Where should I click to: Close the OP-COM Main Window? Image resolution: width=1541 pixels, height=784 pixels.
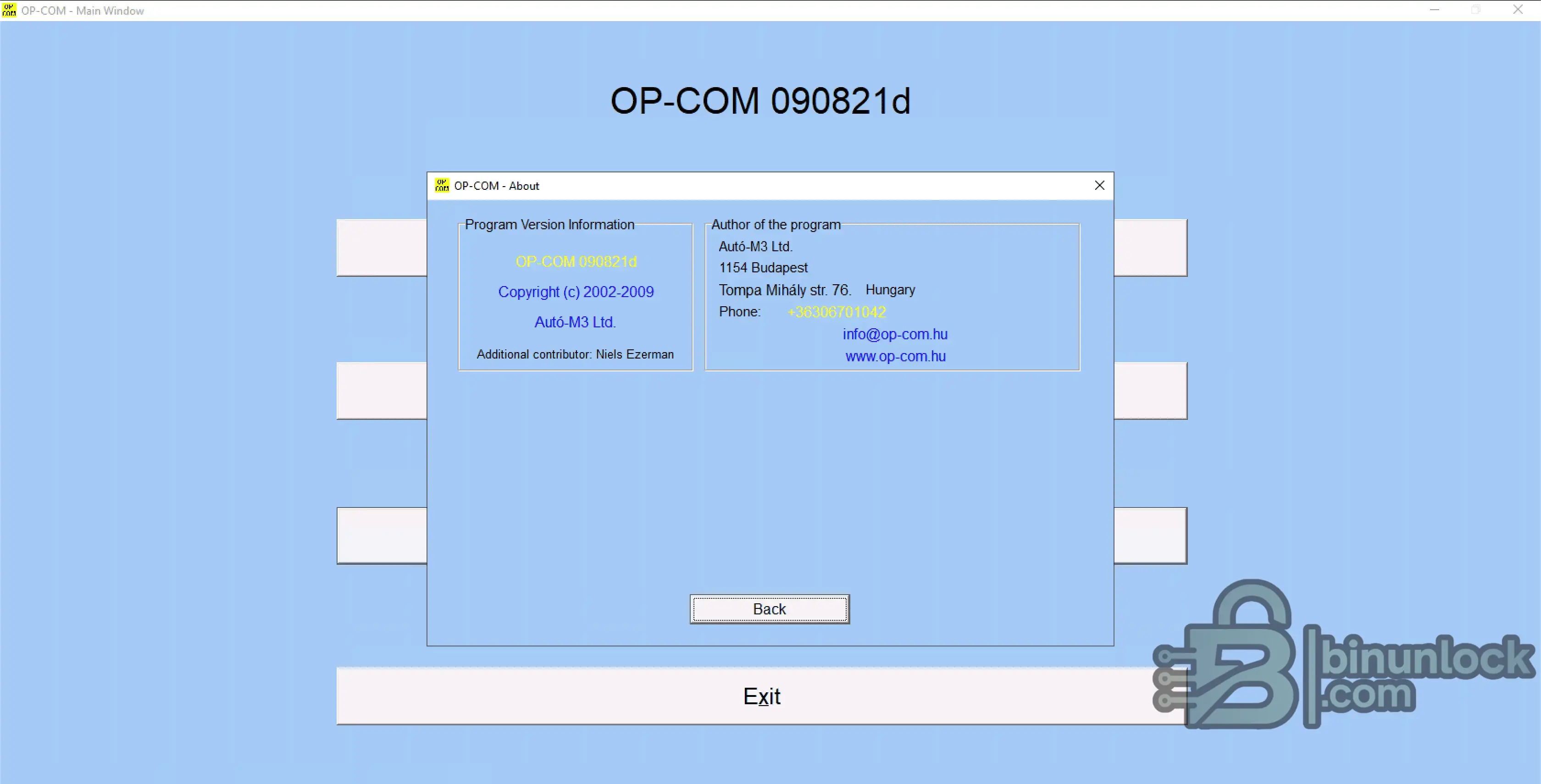point(1518,10)
